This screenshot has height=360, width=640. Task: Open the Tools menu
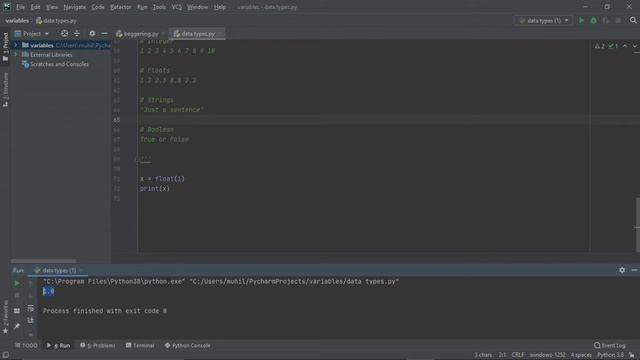point(159,7)
